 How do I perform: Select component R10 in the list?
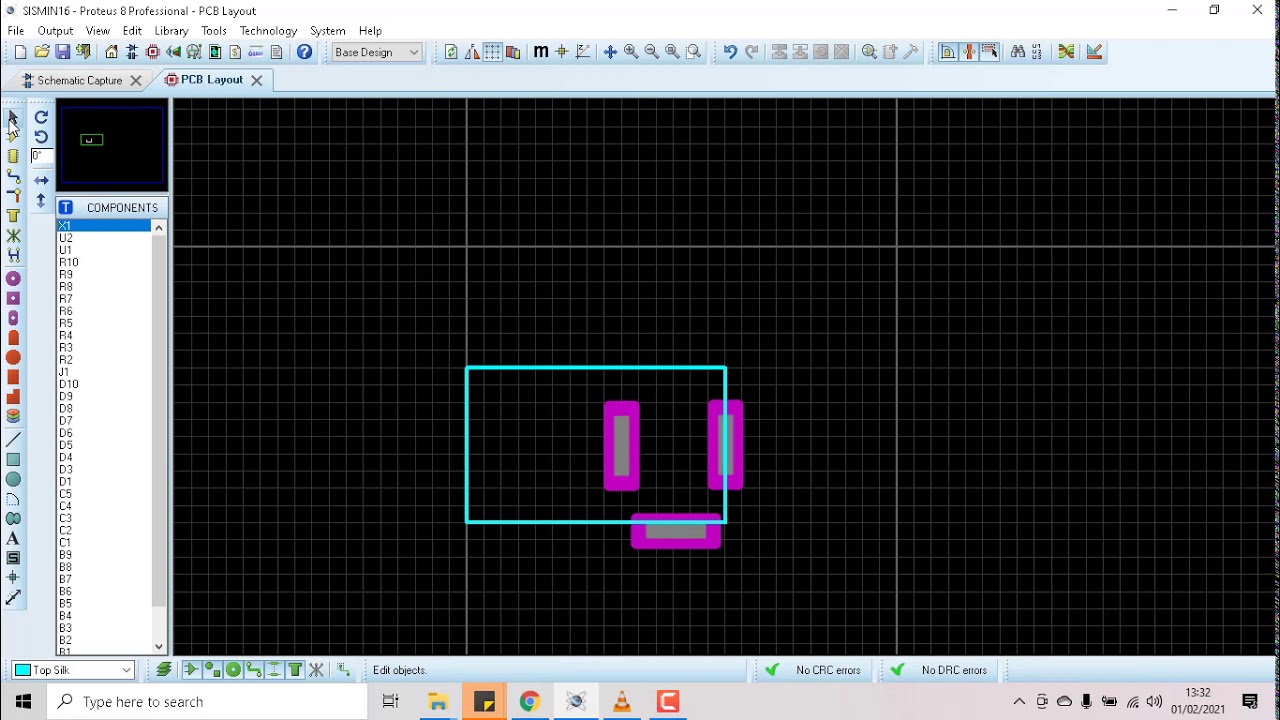point(104,262)
